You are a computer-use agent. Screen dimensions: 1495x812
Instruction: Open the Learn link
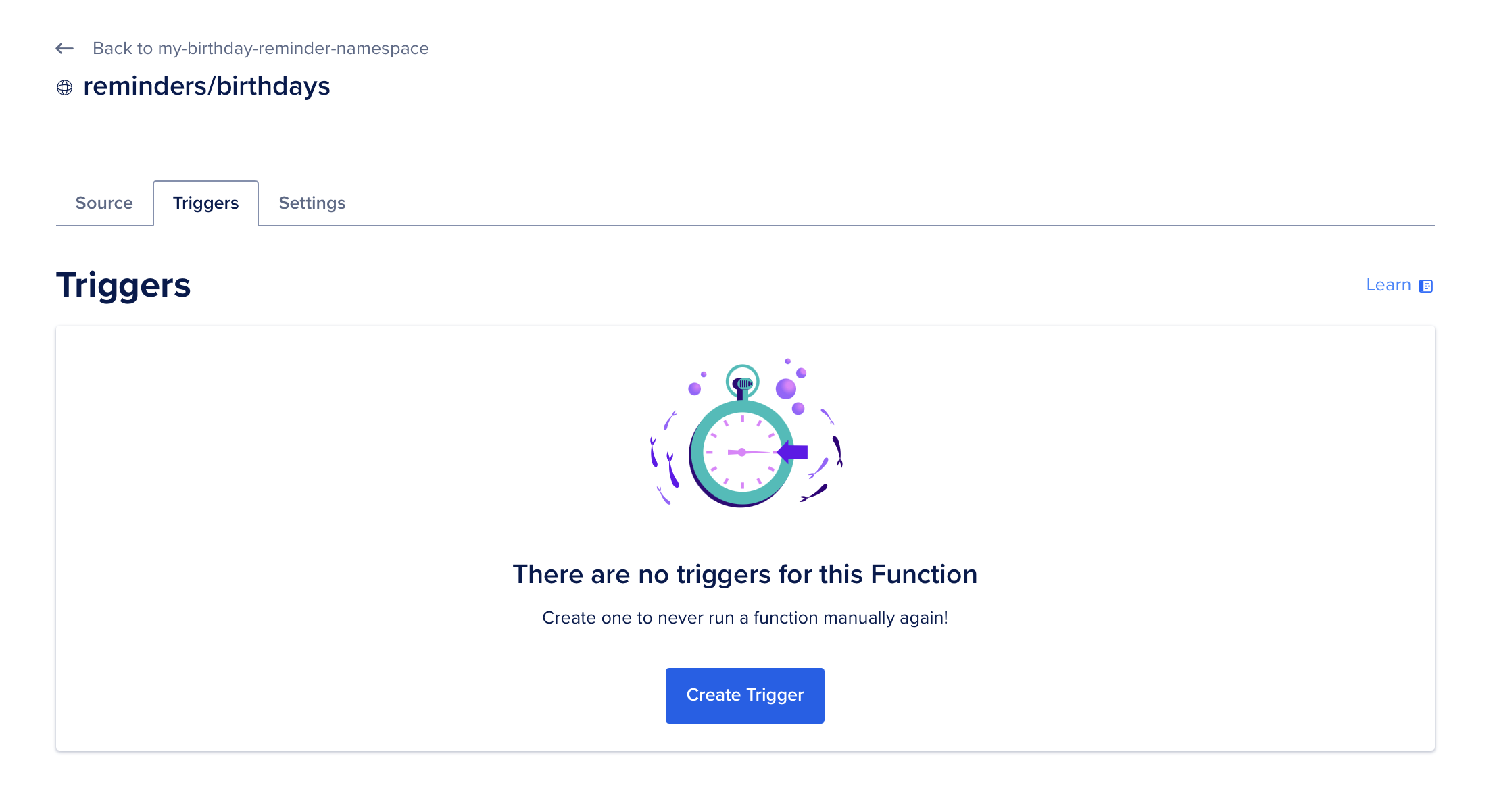click(1388, 285)
